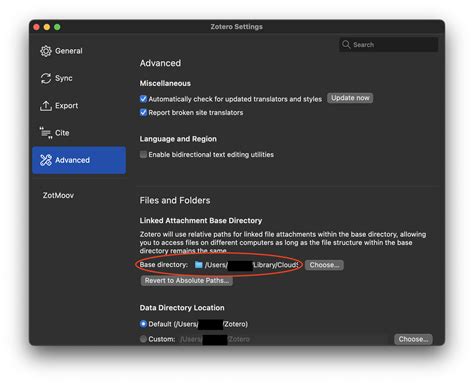Click the base directory path text
474x384 pixels.
[251, 265]
